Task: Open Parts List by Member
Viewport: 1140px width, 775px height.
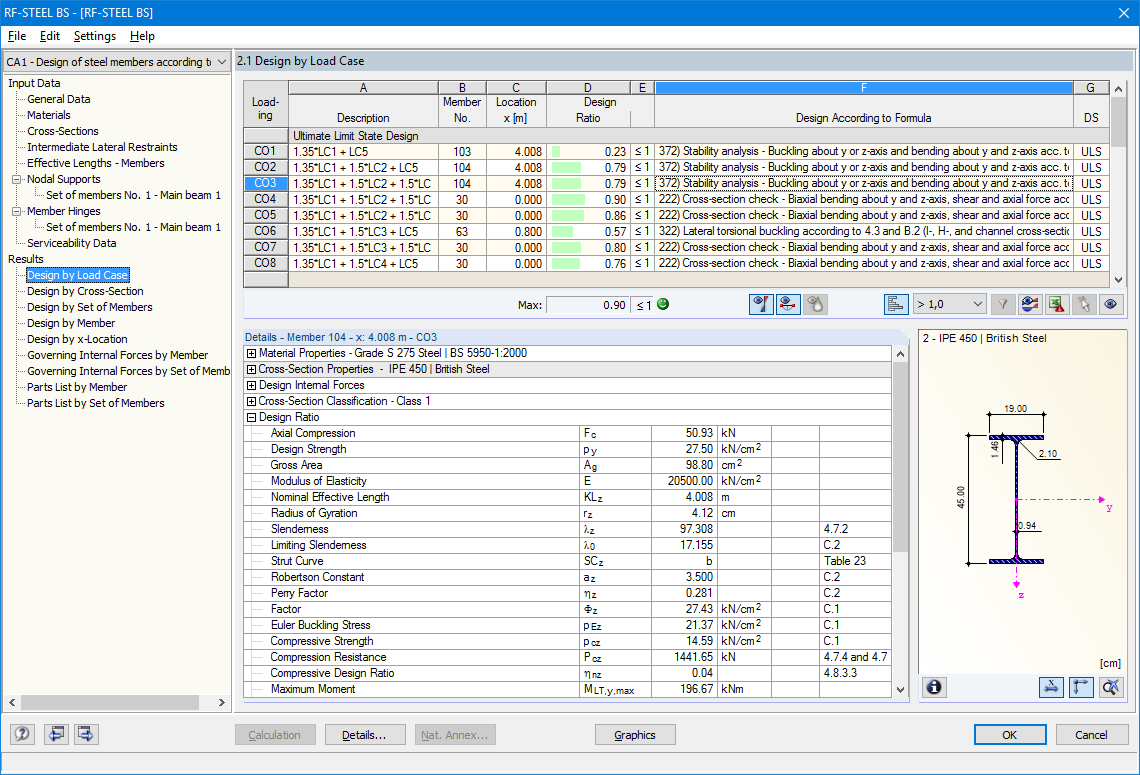Action: coord(77,387)
